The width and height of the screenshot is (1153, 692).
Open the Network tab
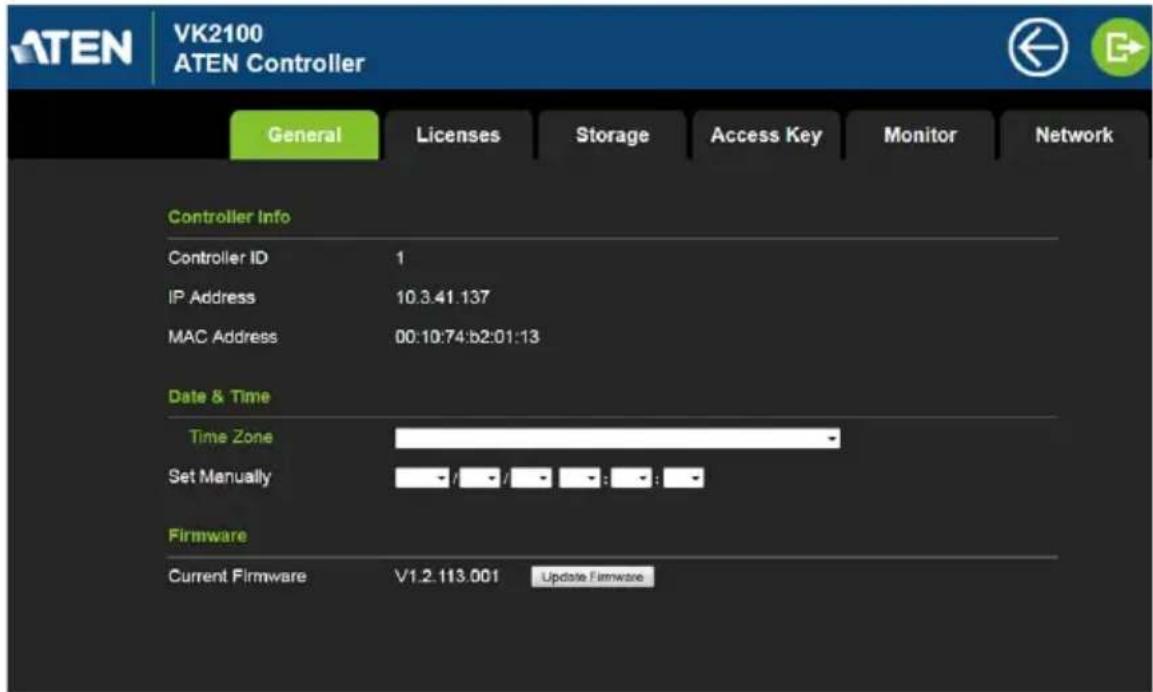[1074, 135]
